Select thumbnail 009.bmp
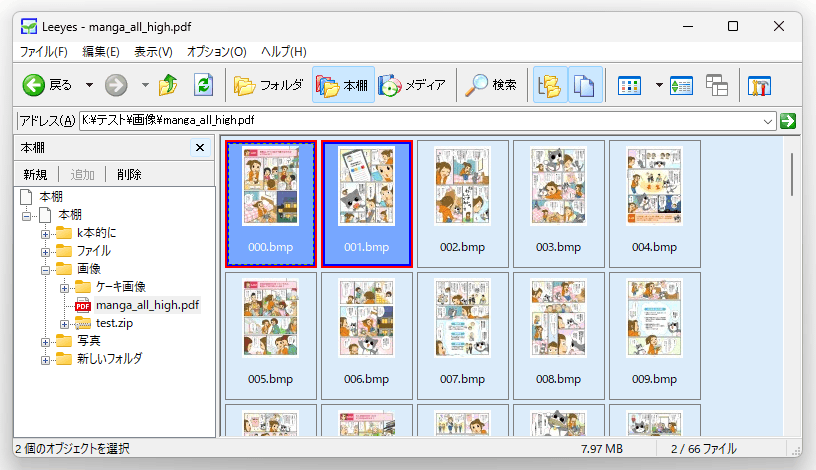The image size is (816, 470). click(x=655, y=336)
